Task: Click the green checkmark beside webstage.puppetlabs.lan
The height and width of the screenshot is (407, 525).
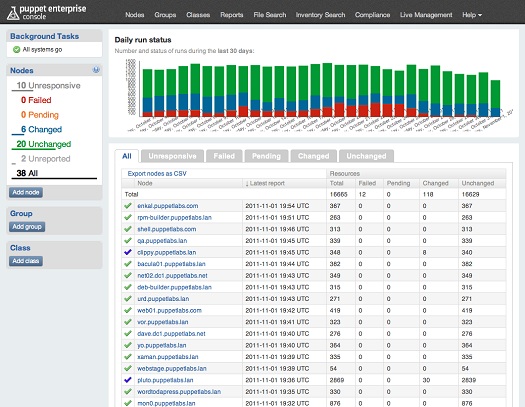Action: tap(128, 368)
